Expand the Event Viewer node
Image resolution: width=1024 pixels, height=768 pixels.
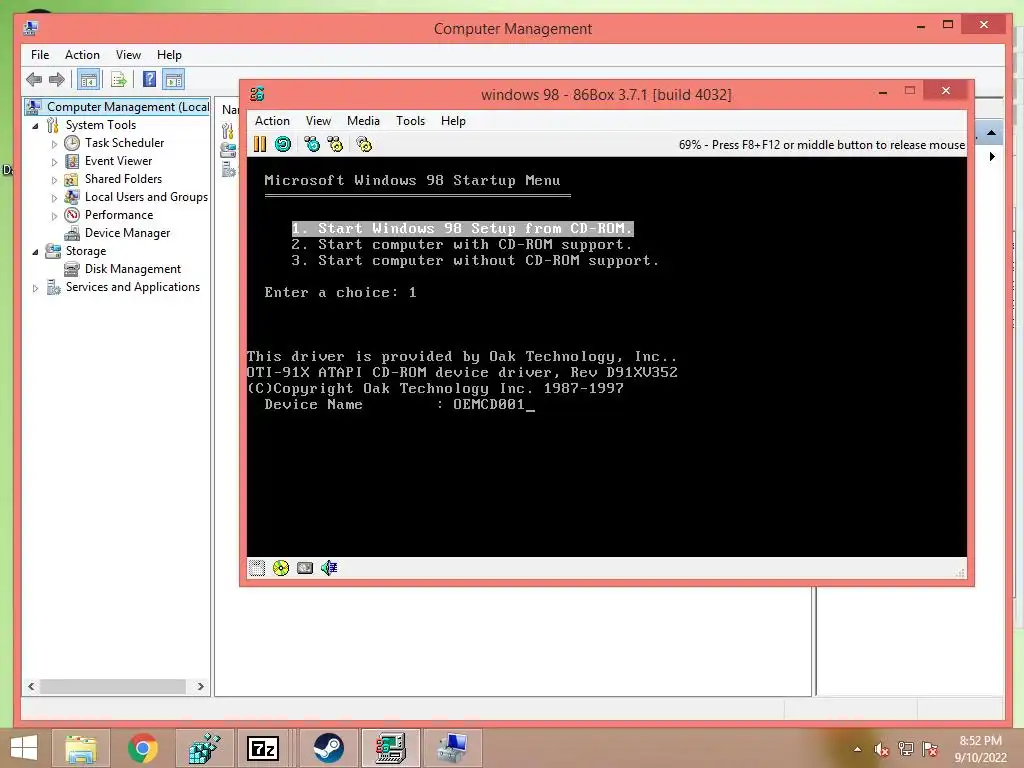(x=54, y=161)
